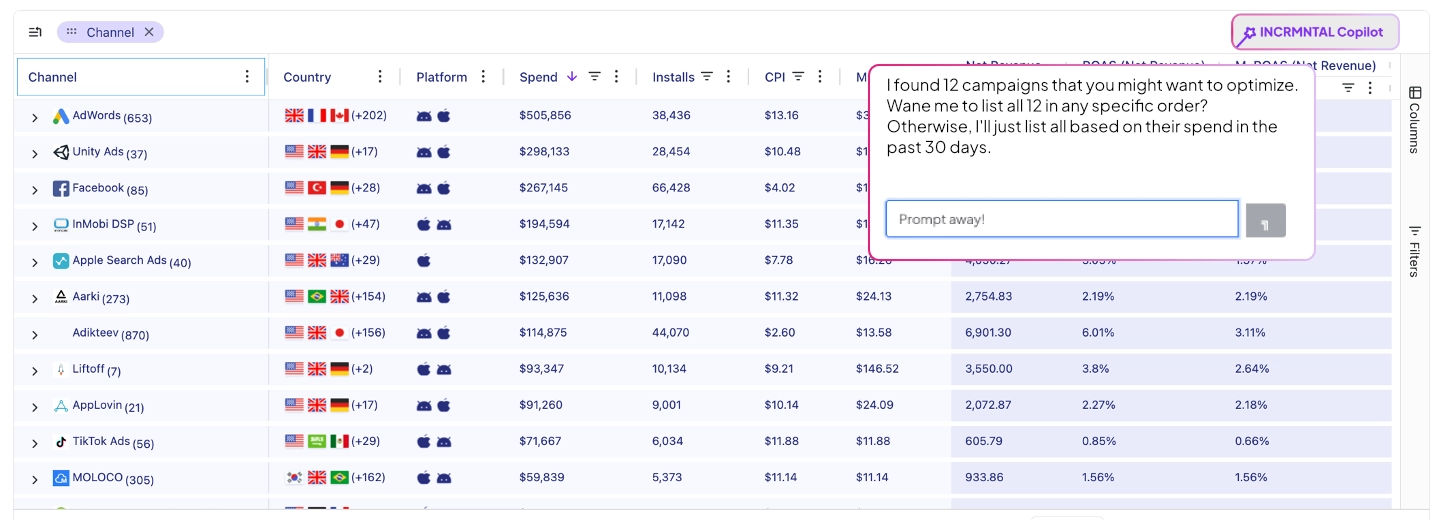The height and width of the screenshot is (520, 1441).
Task: Click the TikTok Ads logo icon
Action: pos(61,442)
